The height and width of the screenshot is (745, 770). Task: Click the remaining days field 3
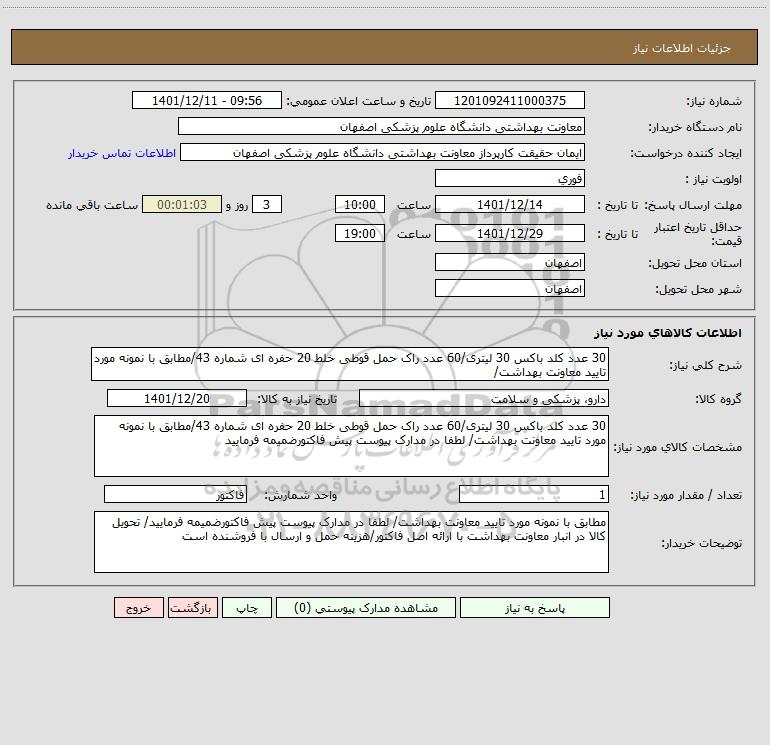click(x=267, y=205)
